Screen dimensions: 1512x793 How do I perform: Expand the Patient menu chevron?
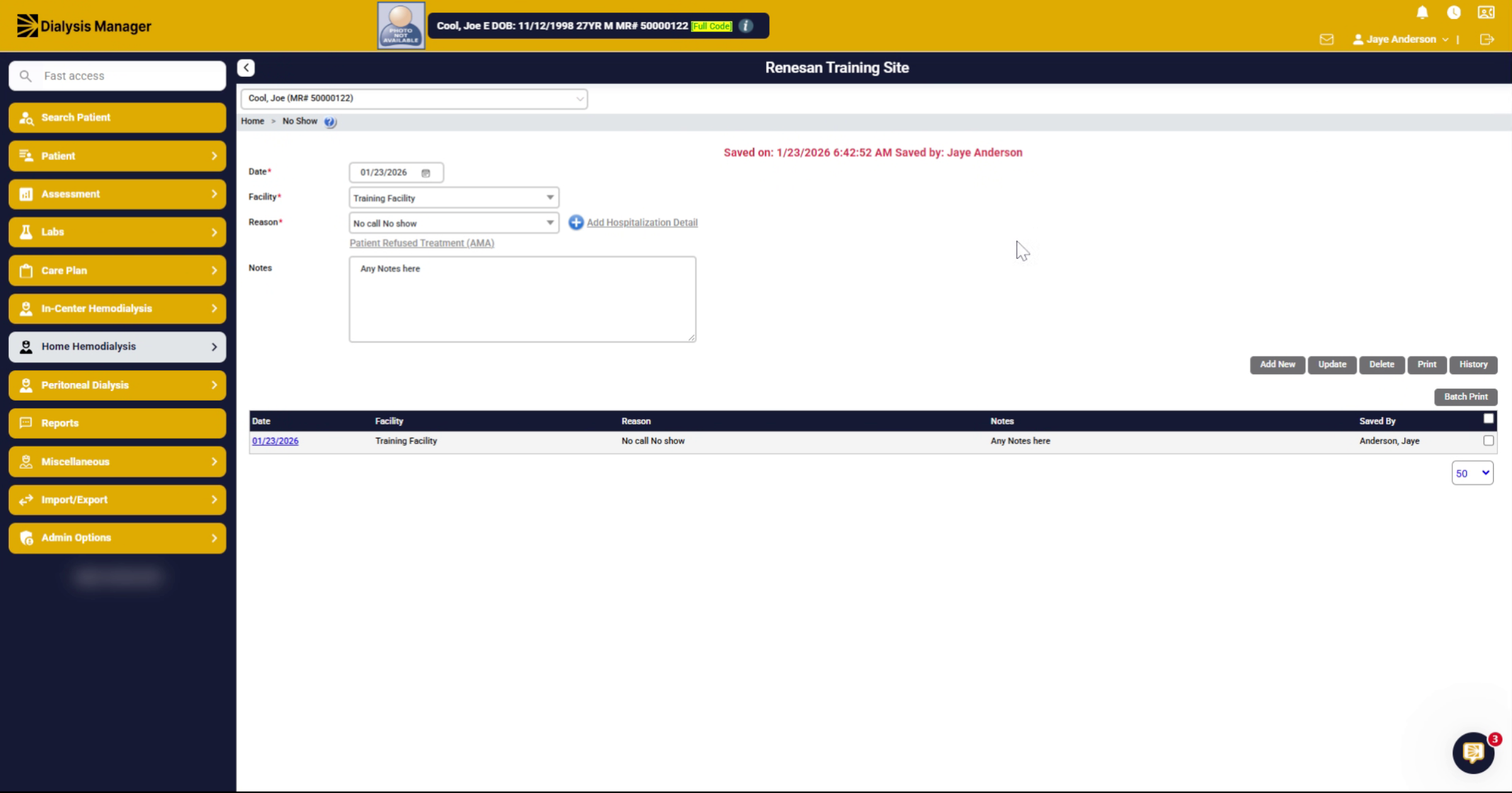coord(214,156)
